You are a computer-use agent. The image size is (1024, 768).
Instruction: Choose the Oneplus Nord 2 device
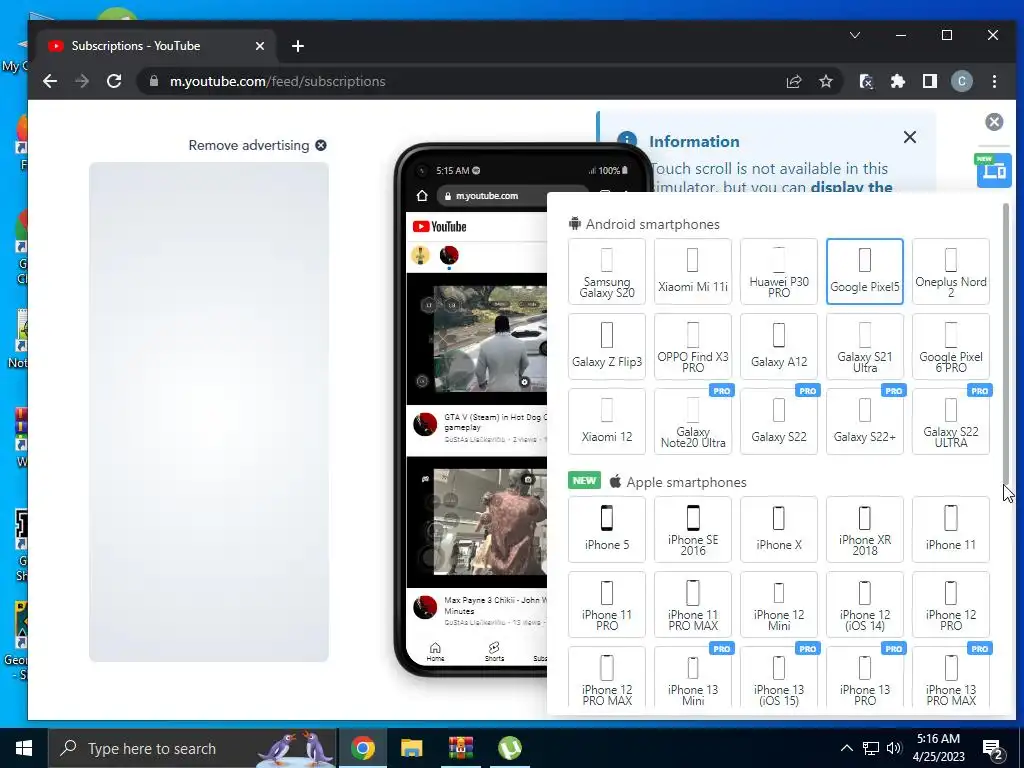[x=951, y=272]
